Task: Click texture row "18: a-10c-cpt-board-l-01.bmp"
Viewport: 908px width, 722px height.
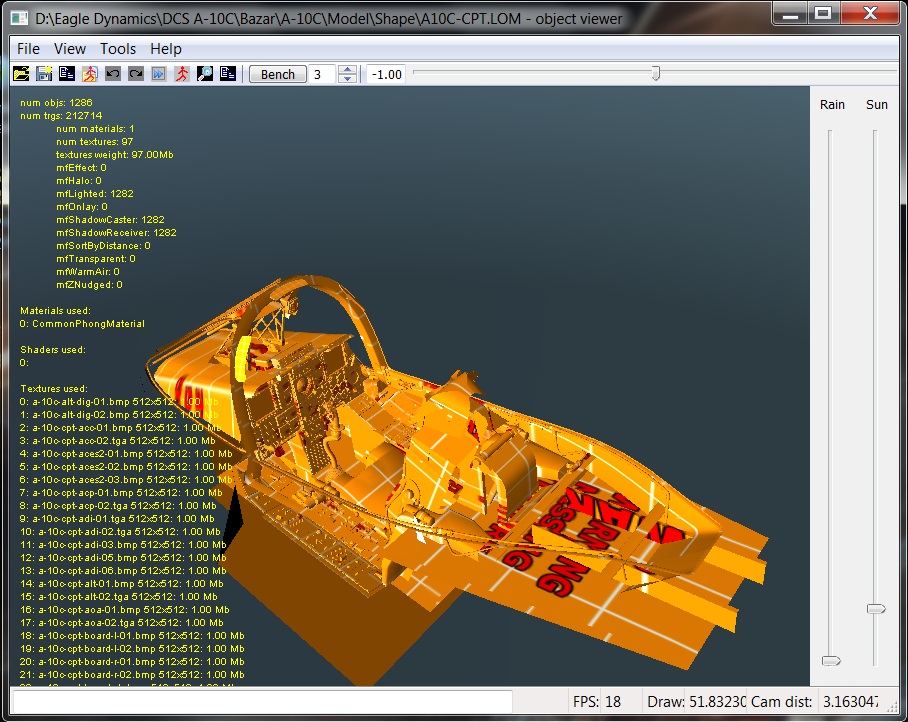Action: click(132, 636)
